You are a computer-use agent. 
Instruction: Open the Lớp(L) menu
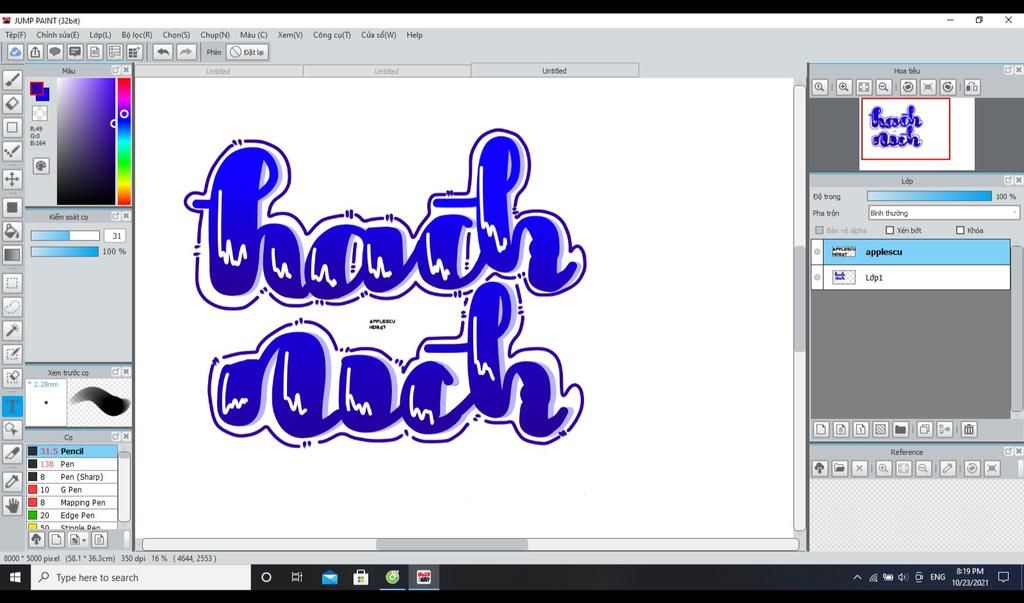tap(100, 35)
